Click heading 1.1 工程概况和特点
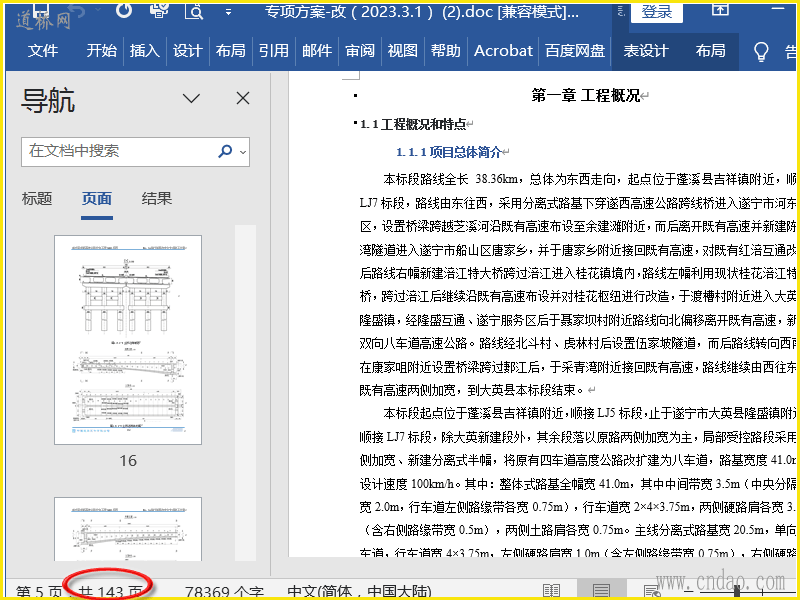800x600 pixels. pyautogui.click(x=413, y=124)
